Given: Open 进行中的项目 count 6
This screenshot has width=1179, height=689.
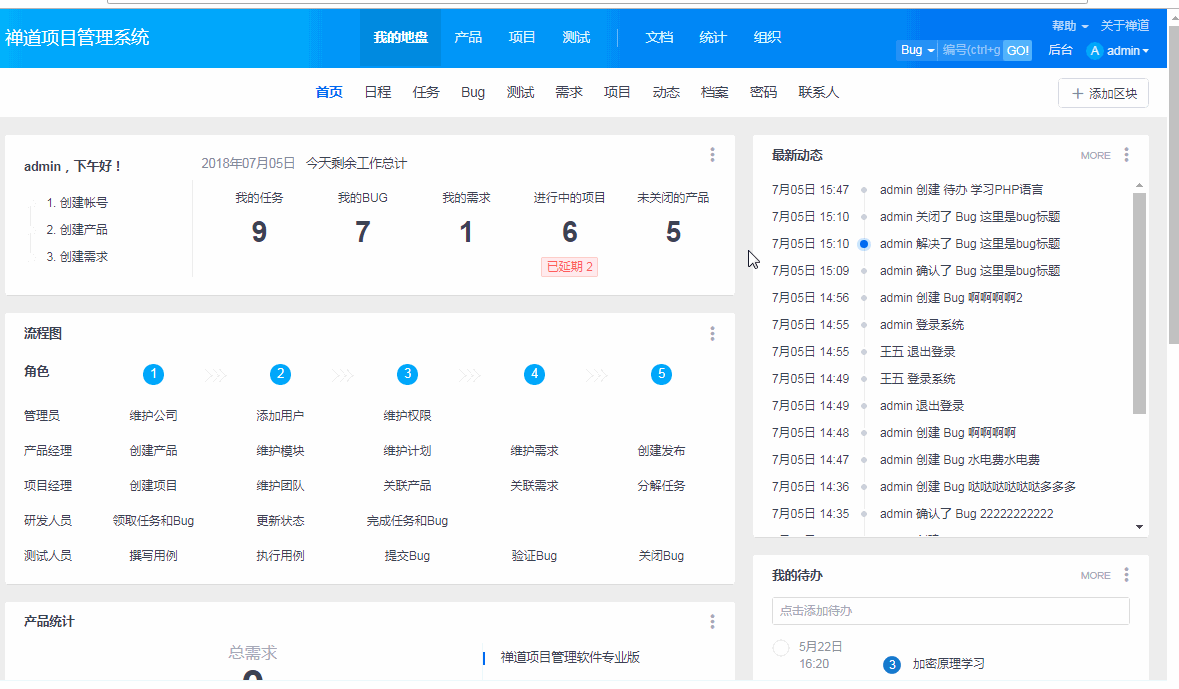Looking at the screenshot, I should (x=569, y=232).
